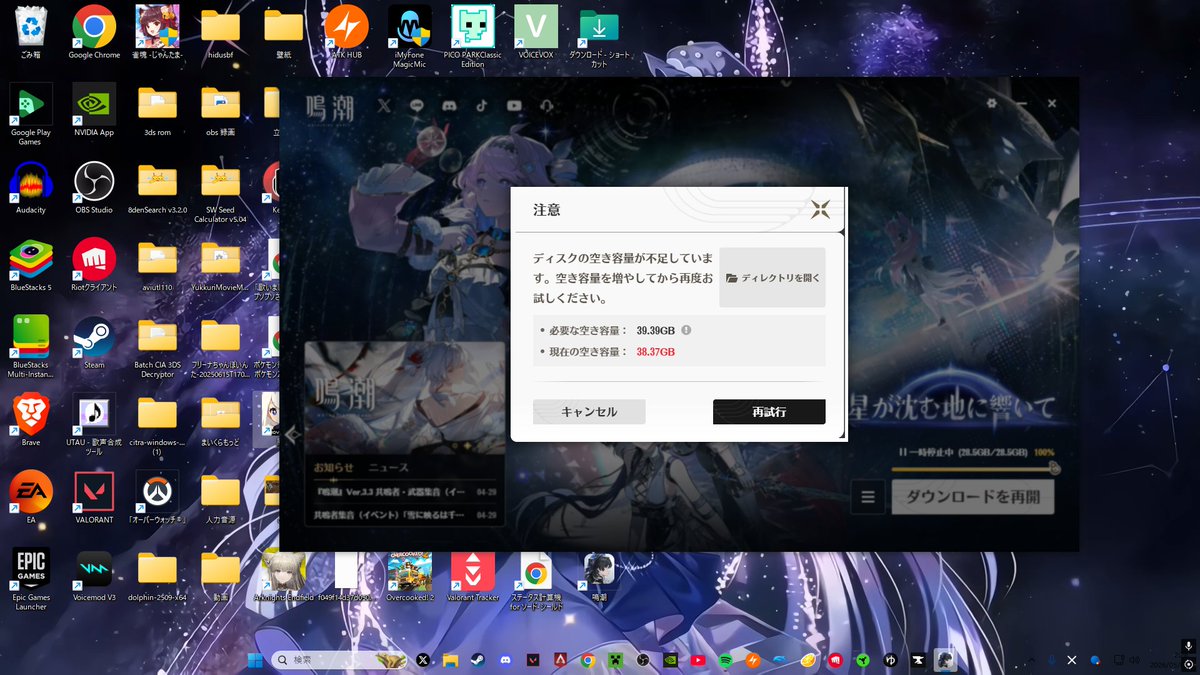The image size is (1200, 675).
Task: Select the UTAU 歌声合成ツール shortcut
Action: [94, 425]
